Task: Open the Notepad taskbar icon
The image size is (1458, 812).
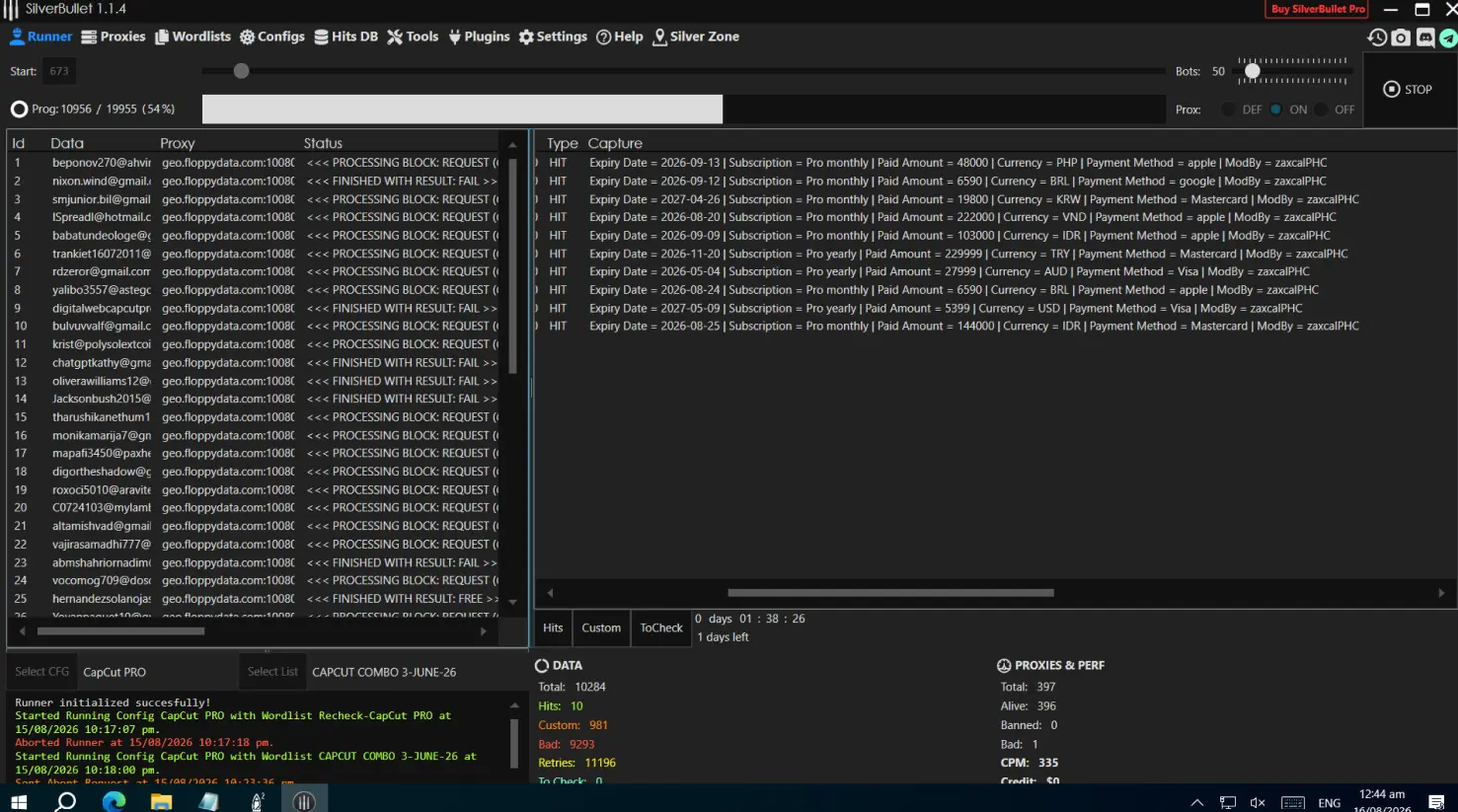Action: (x=208, y=801)
